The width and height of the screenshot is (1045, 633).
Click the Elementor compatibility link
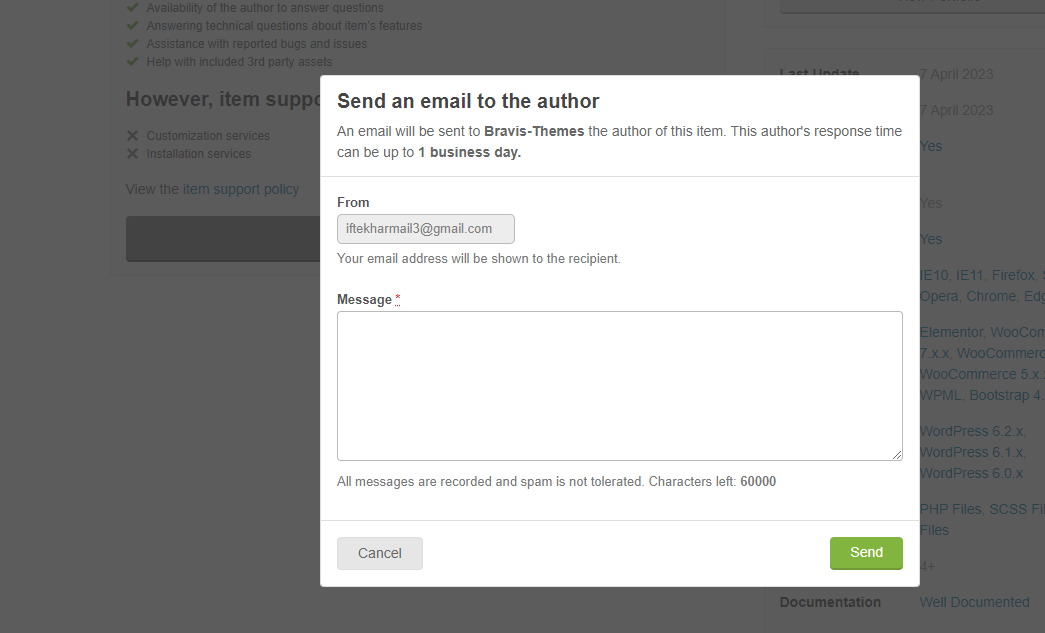(x=952, y=332)
